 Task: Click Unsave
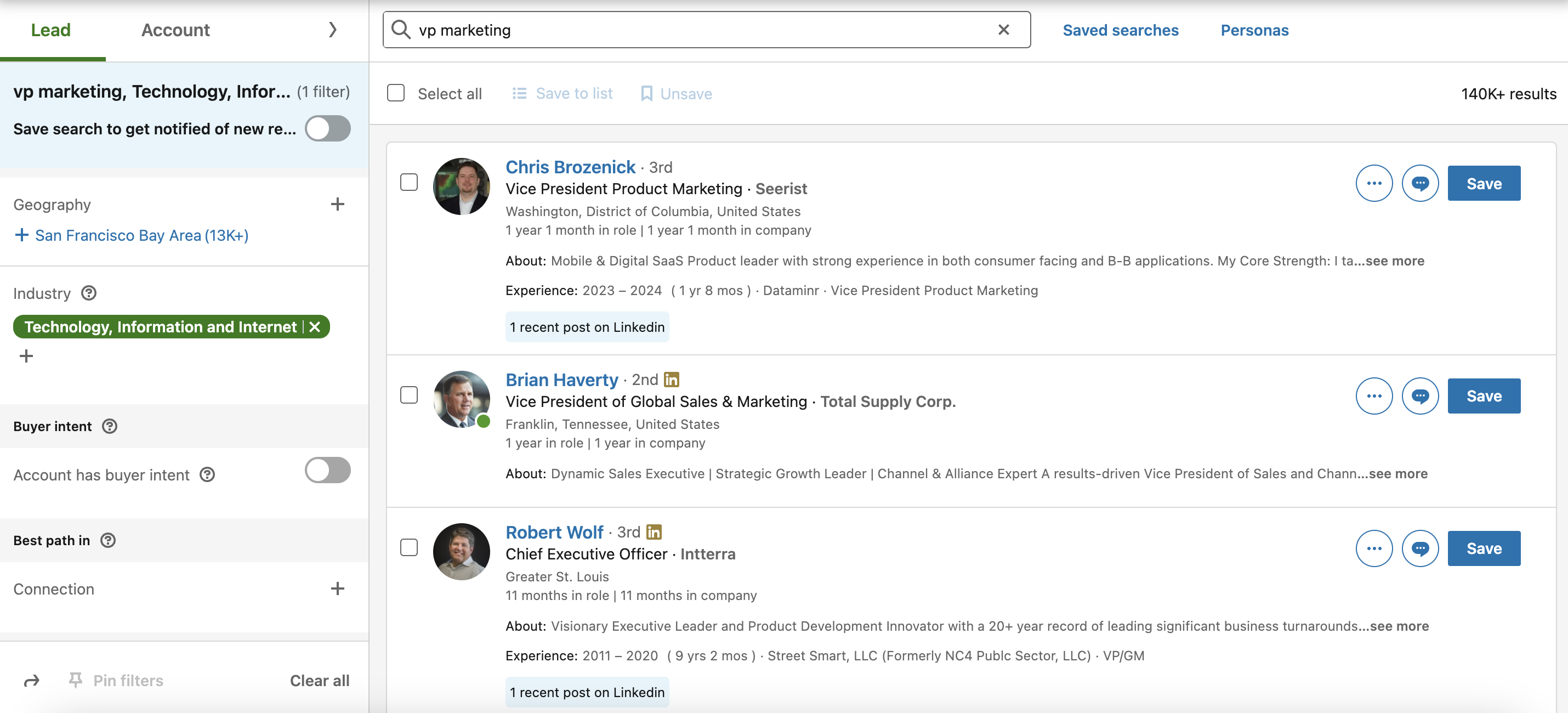(676, 94)
